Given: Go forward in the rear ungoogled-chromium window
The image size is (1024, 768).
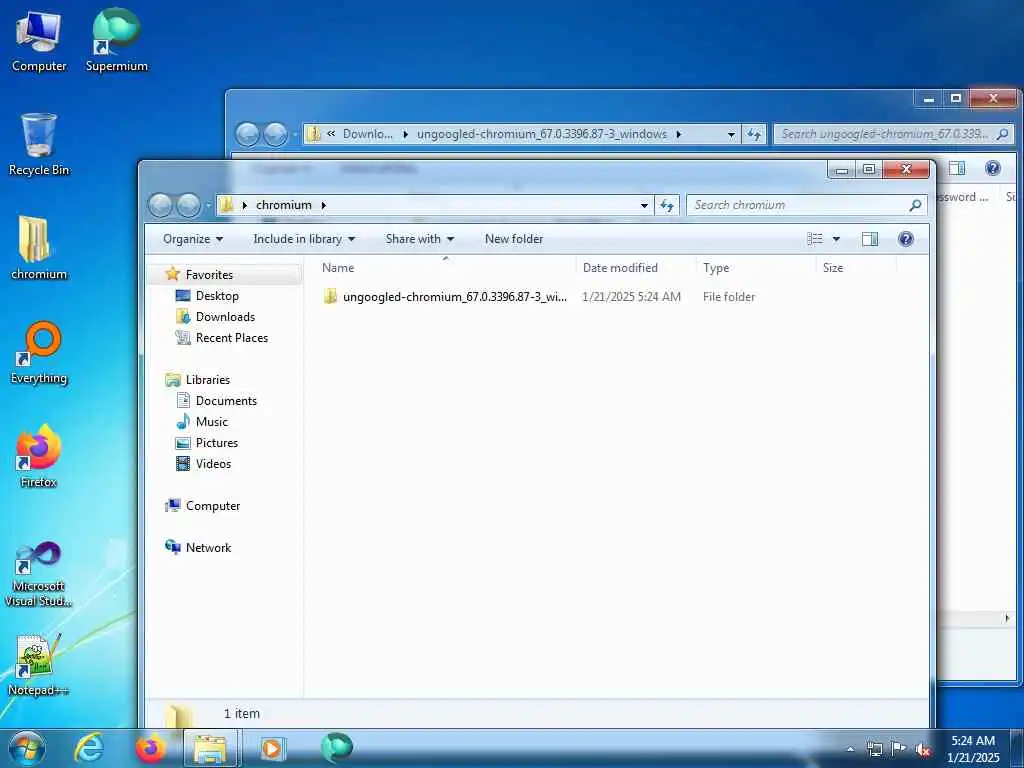Looking at the screenshot, I should coord(275,134).
